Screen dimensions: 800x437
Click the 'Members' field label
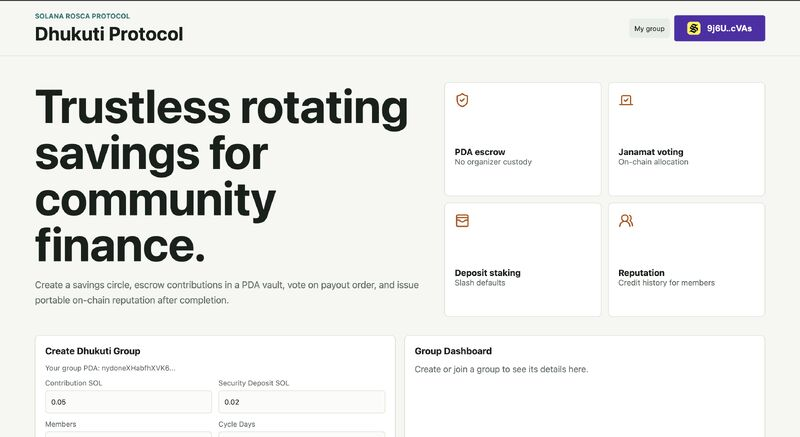point(60,424)
